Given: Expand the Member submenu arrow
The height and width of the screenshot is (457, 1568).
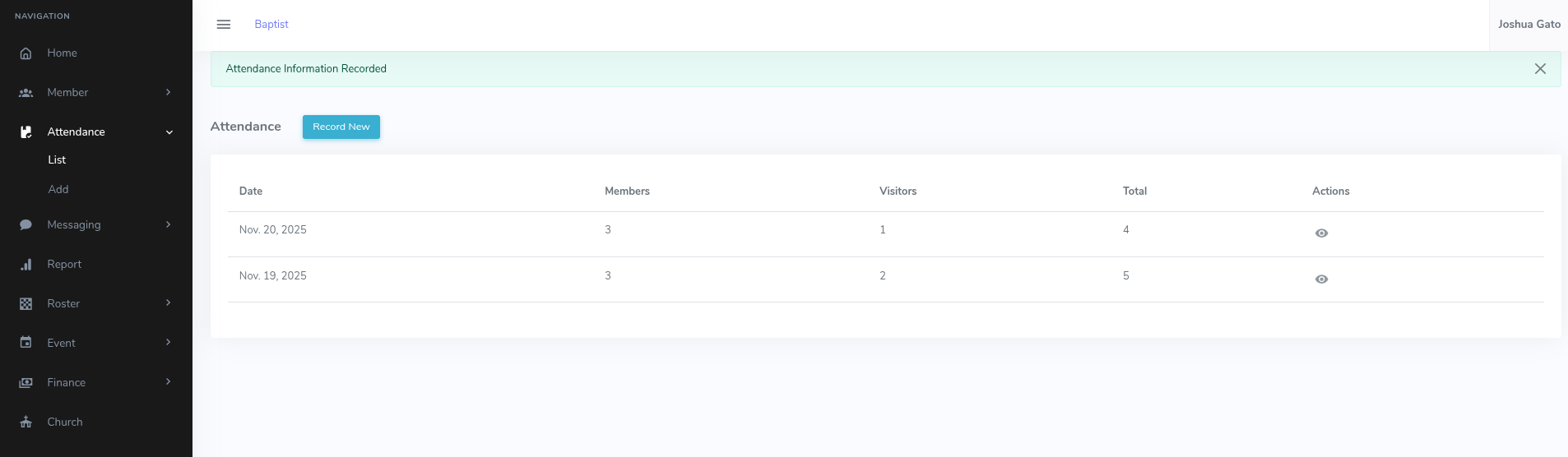Looking at the screenshot, I should click(x=168, y=92).
